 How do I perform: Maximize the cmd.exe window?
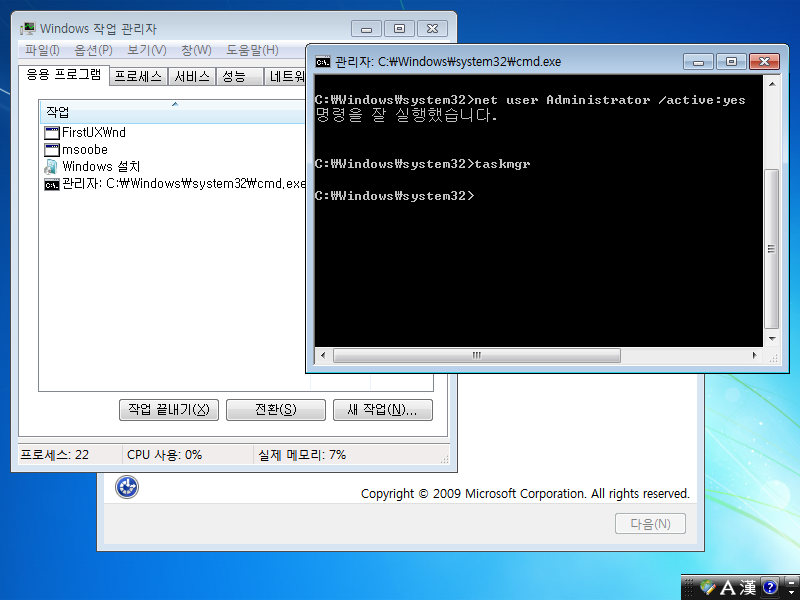click(x=731, y=62)
